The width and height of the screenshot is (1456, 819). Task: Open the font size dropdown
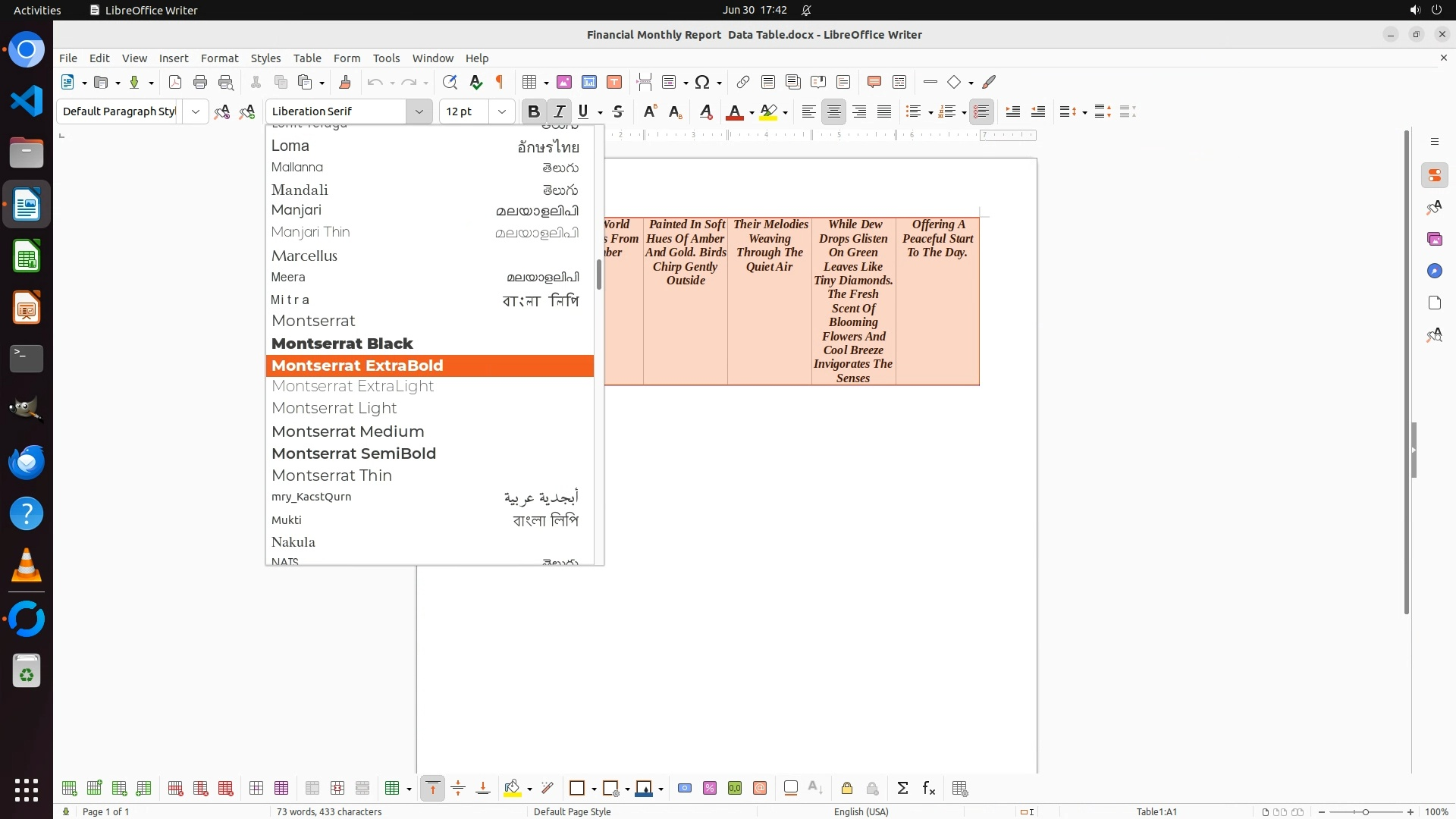pyautogui.click(x=501, y=111)
